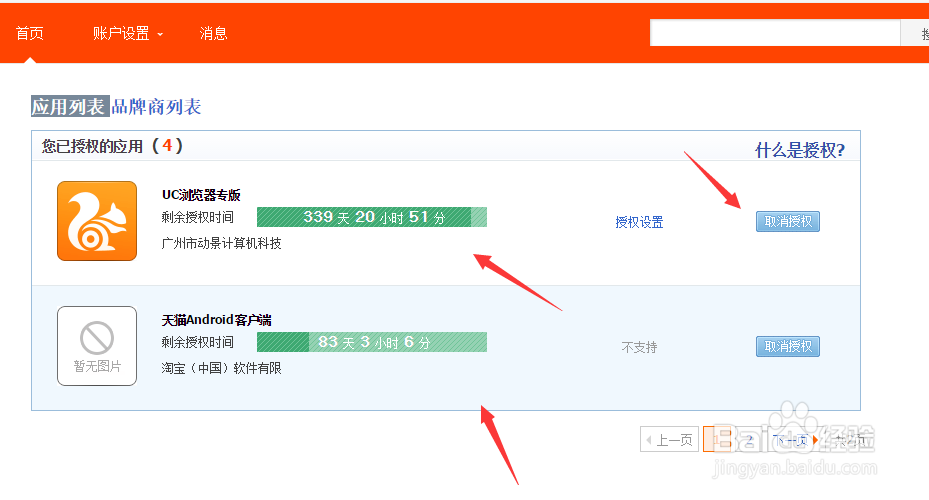The image size is (929, 500).
Task: Select the 应用列表 tab
Action: [69, 107]
